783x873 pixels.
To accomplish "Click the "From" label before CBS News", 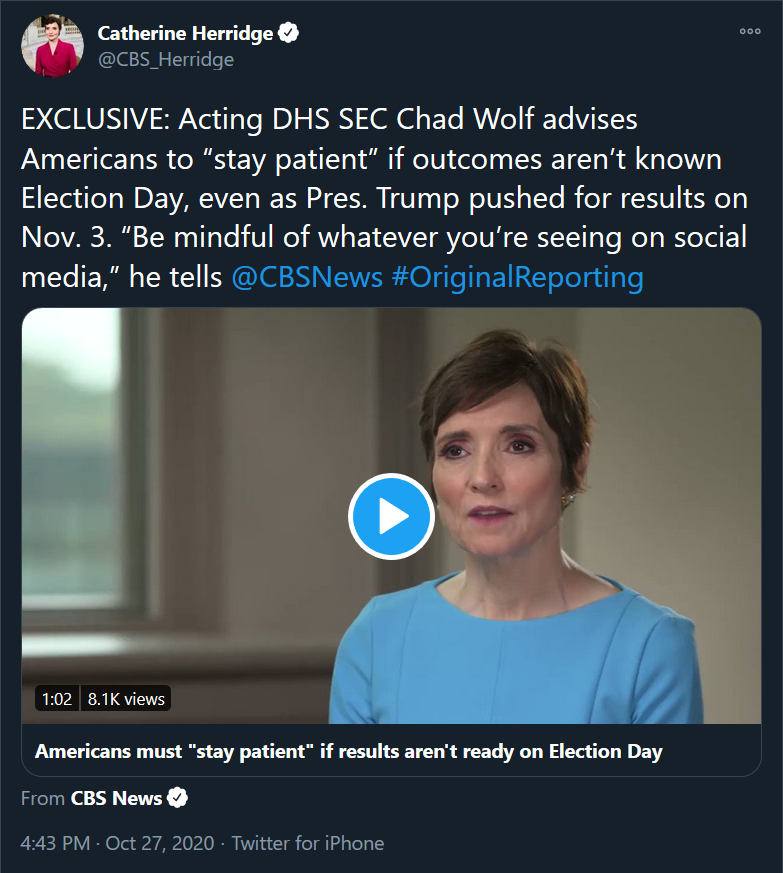I will pos(43,798).
